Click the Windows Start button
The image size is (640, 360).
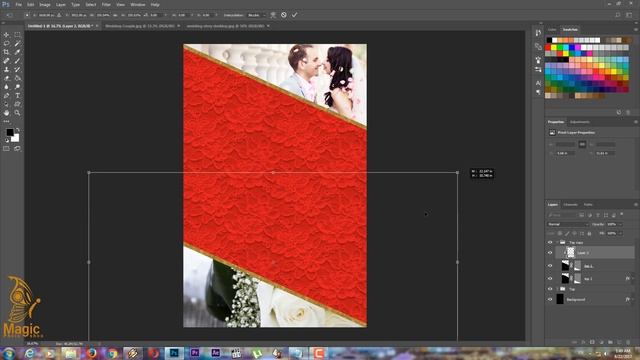8,353
